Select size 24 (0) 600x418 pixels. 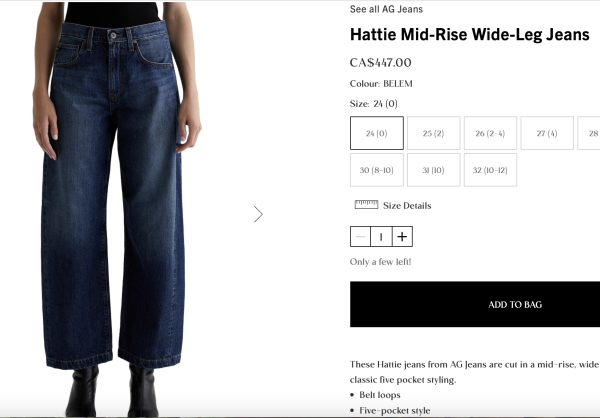click(x=377, y=133)
